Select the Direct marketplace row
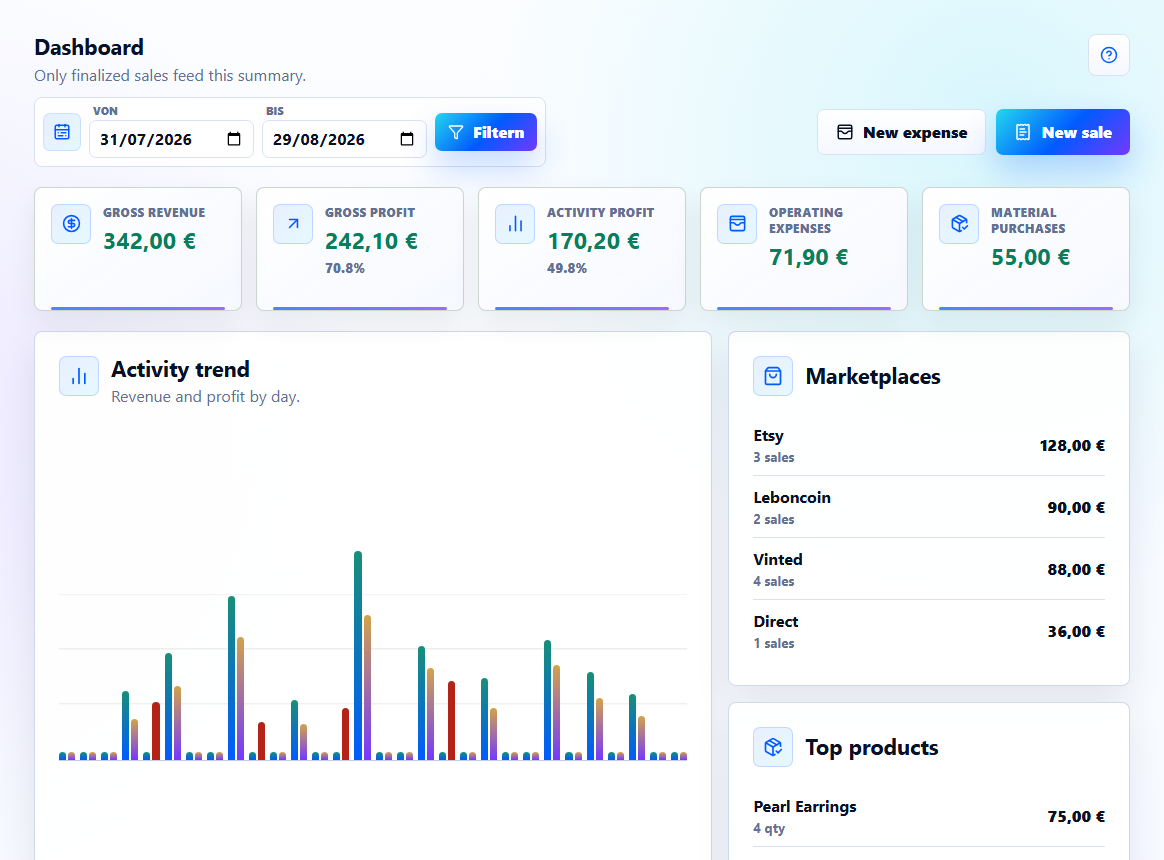Viewport: 1164px width, 860px height. 929,631
